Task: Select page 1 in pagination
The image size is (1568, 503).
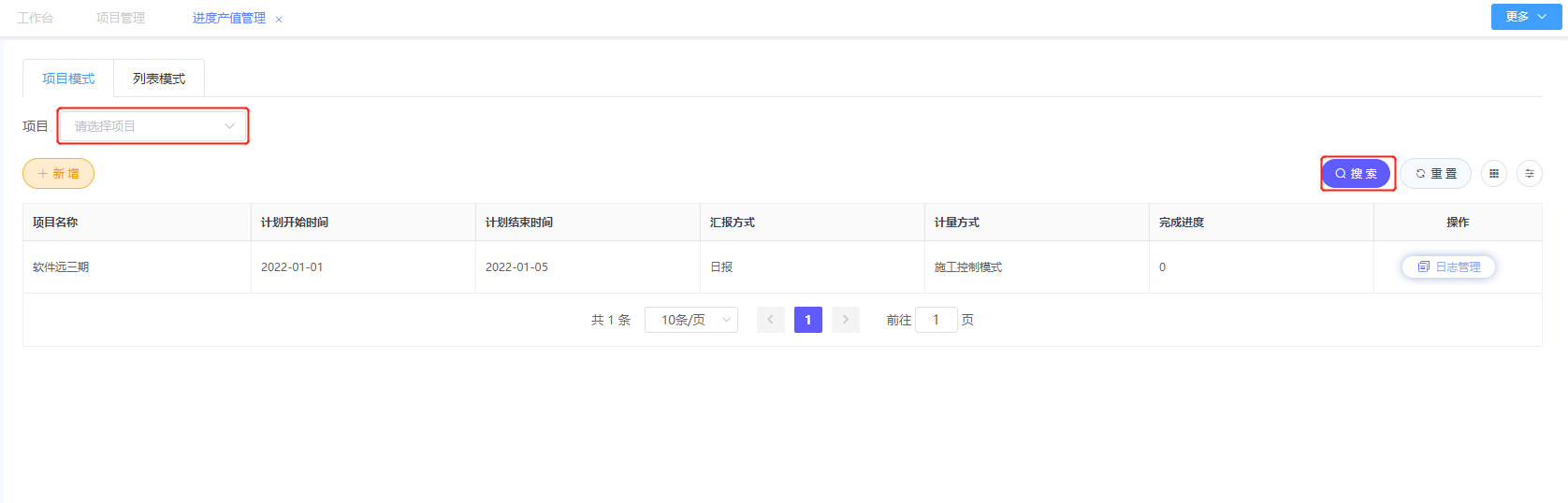Action: 808,320
